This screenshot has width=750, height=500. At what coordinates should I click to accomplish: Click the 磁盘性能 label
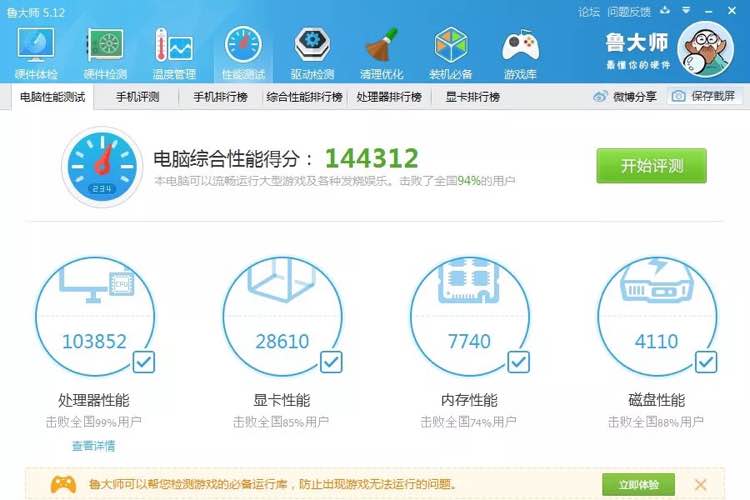pos(657,400)
